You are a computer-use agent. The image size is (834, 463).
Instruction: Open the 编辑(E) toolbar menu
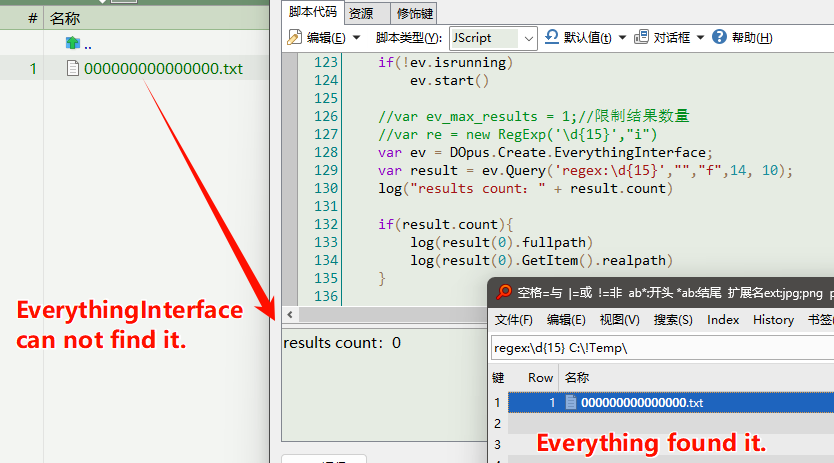pyautogui.click(x=326, y=38)
